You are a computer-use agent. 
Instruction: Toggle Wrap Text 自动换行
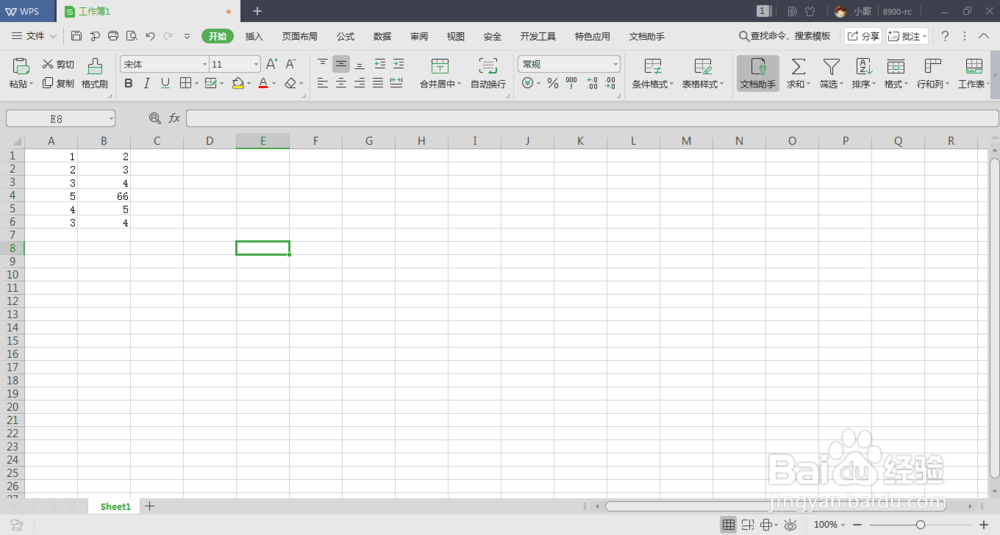tap(488, 73)
